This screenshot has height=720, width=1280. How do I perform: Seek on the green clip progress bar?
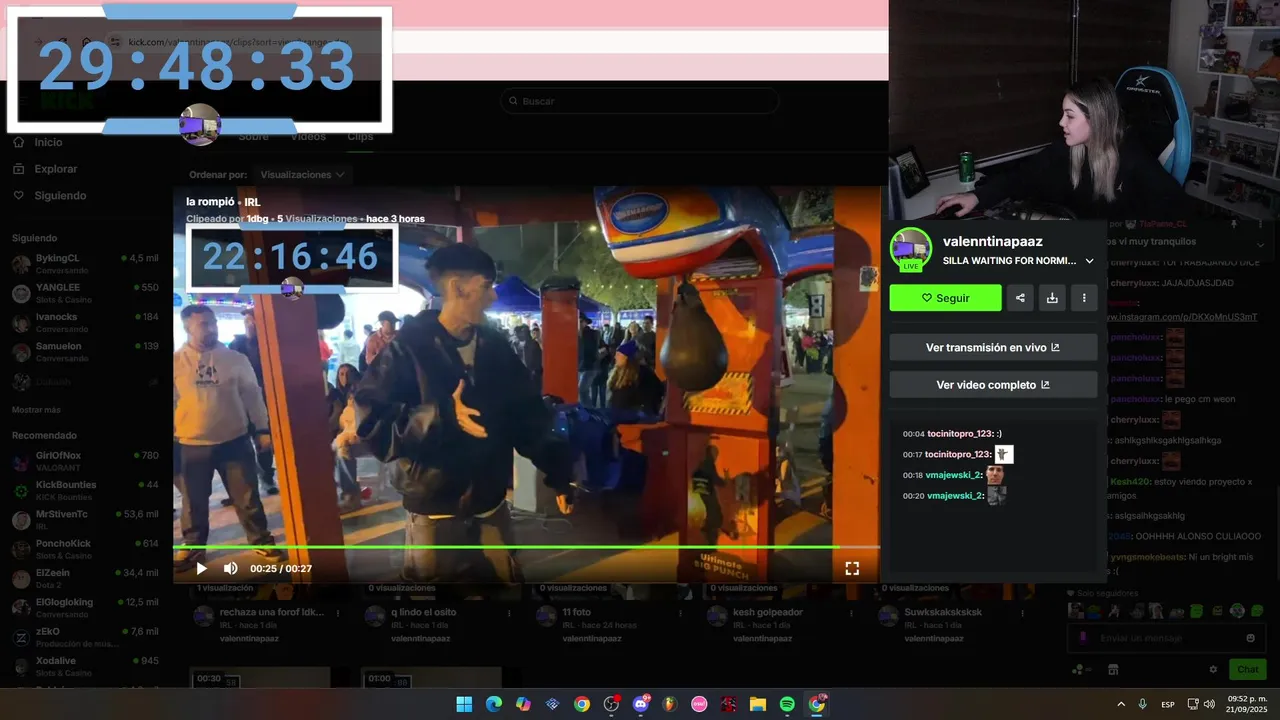(x=526, y=547)
